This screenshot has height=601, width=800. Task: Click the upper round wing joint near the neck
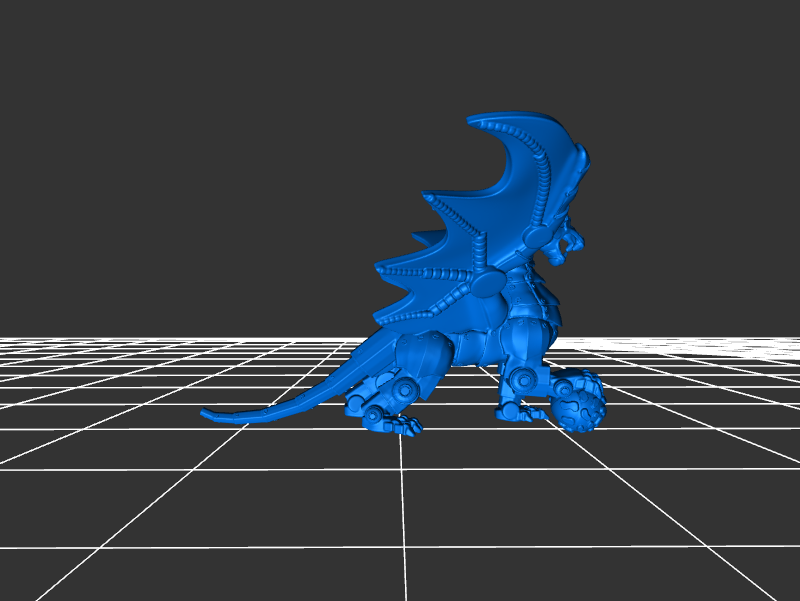(535, 236)
